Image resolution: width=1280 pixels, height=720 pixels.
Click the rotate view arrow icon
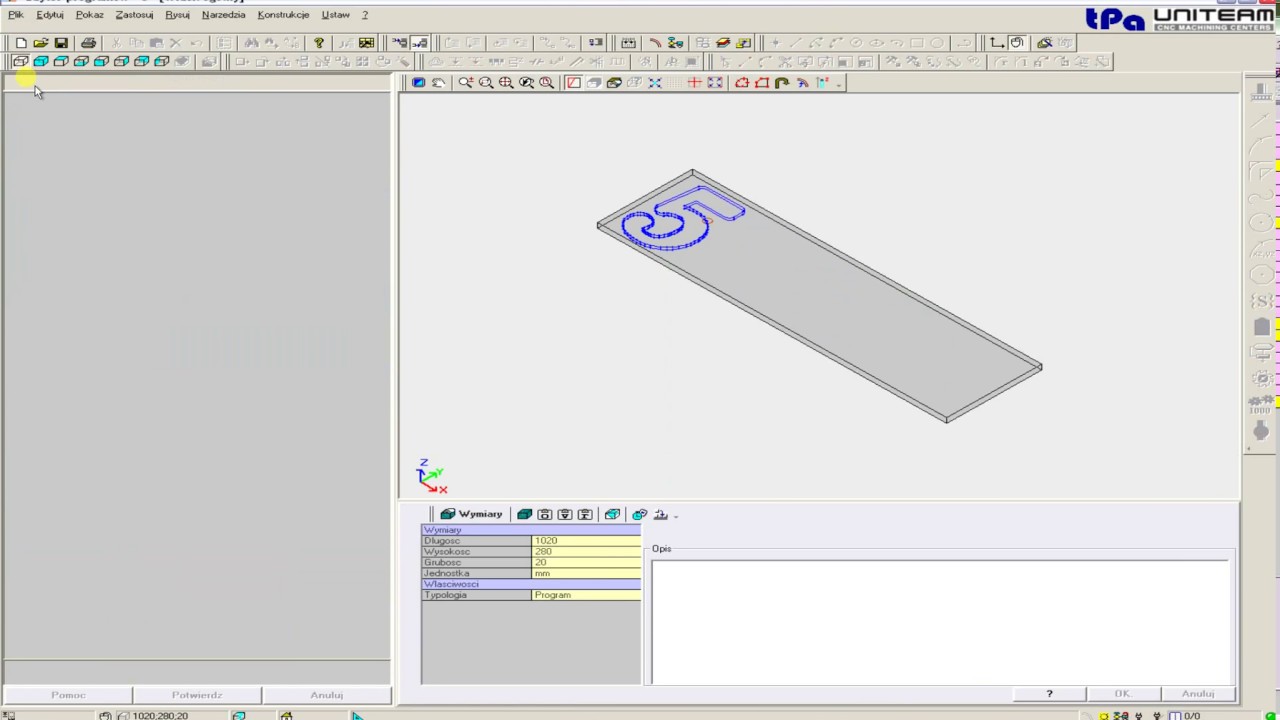click(438, 83)
